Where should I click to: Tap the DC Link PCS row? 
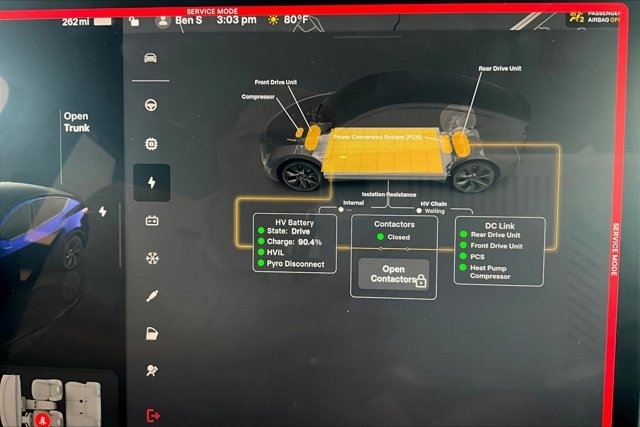(x=472, y=256)
